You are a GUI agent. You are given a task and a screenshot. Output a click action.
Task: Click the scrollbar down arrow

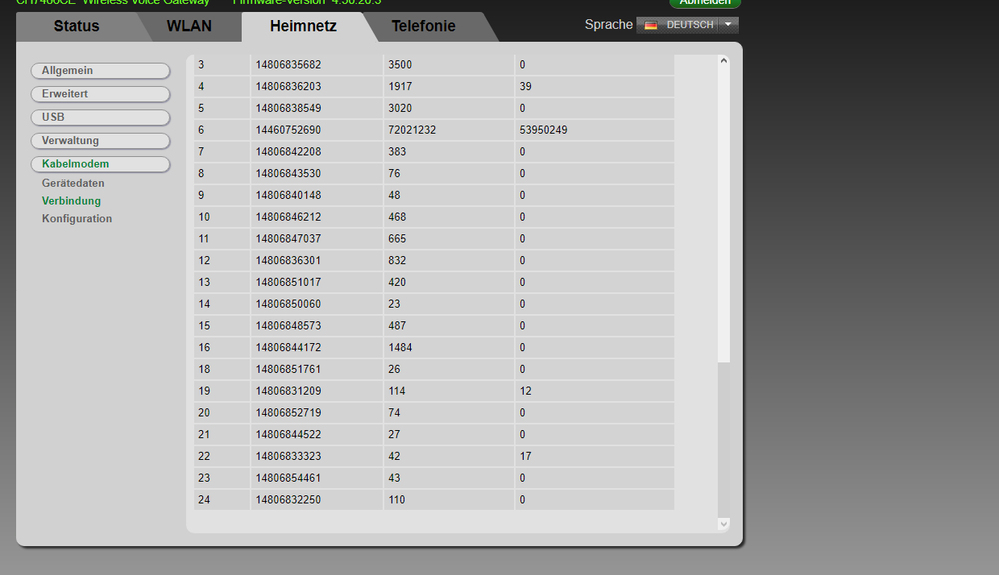click(x=724, y=524)
